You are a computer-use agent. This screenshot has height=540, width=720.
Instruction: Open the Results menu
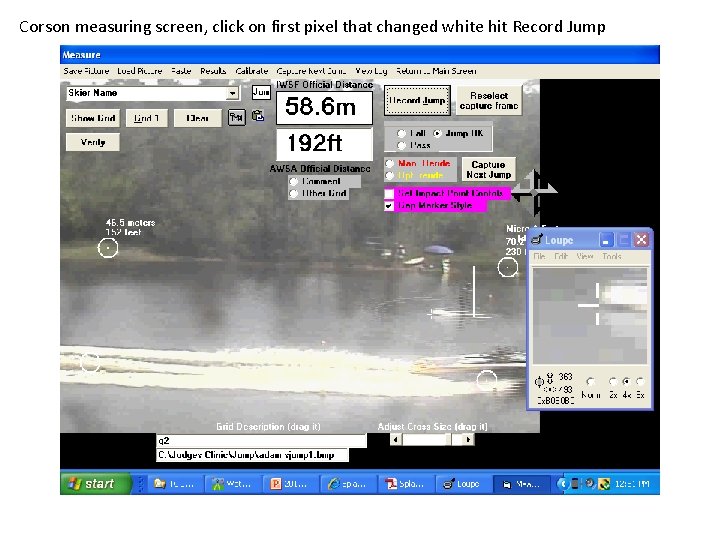(x=213, y=71)
